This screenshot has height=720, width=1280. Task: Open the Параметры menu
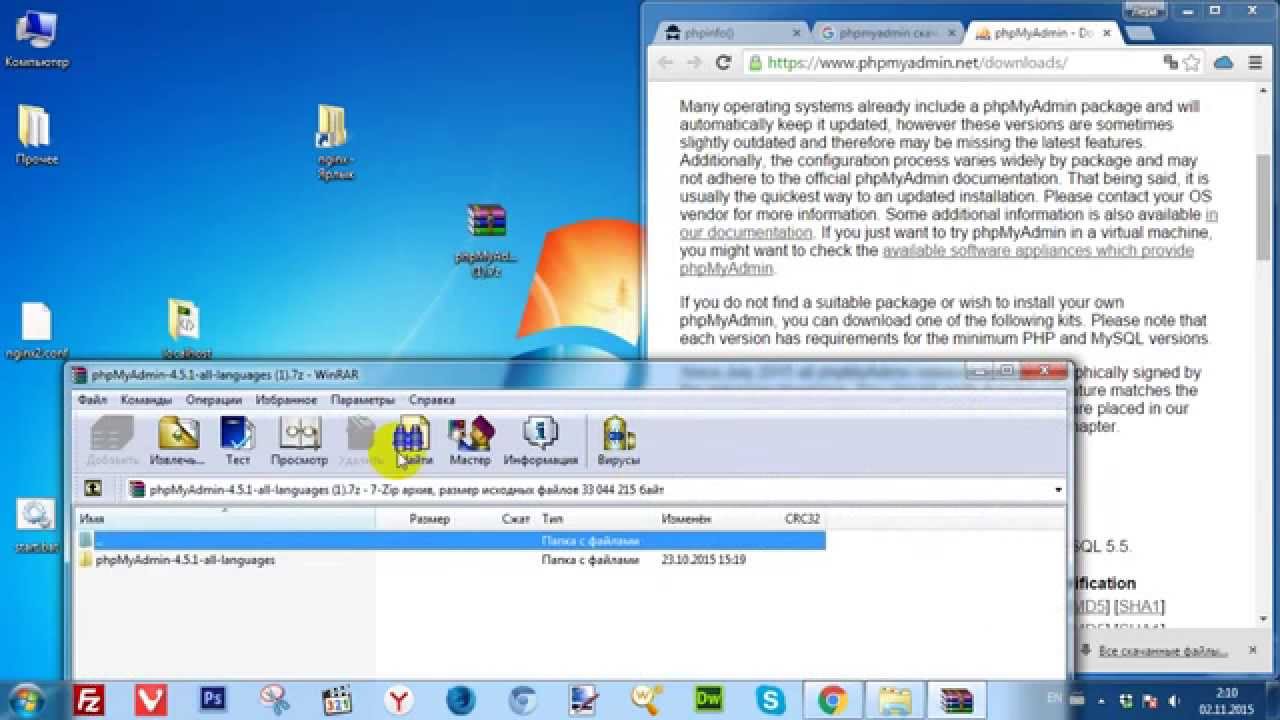point(364,400)
